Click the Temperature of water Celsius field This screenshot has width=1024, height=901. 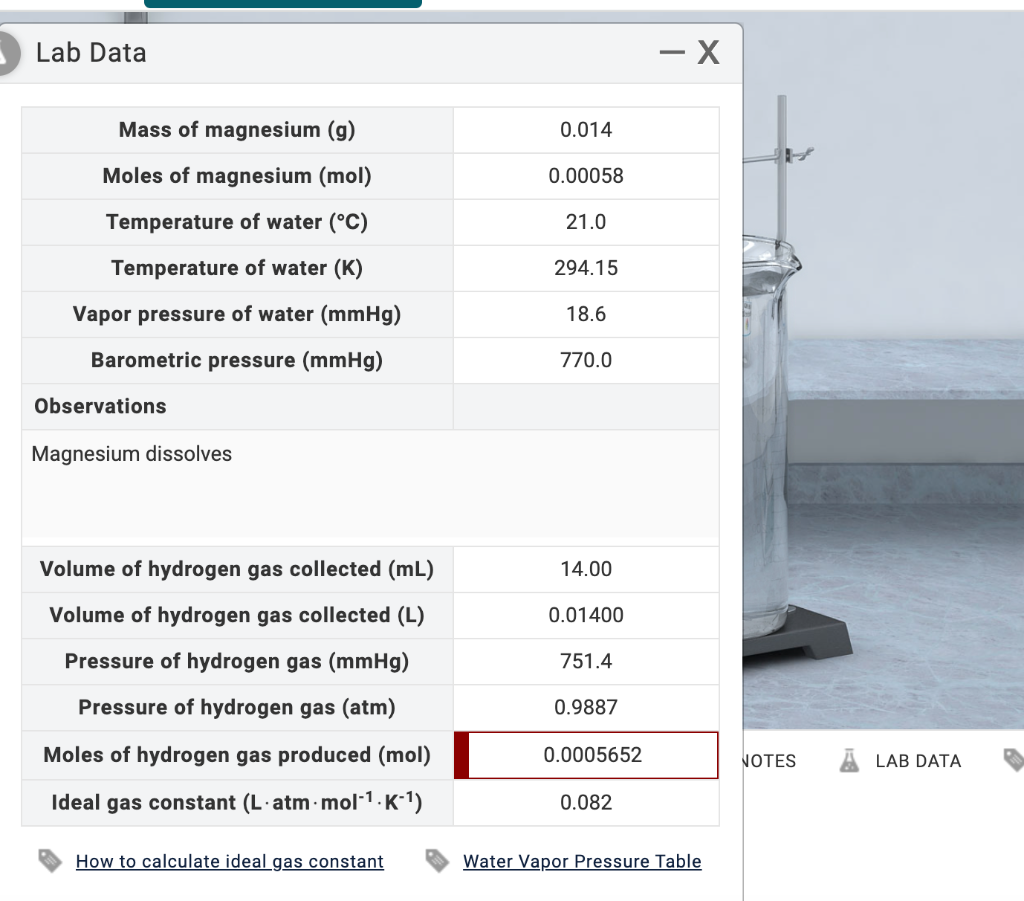(x=586, y=221)
